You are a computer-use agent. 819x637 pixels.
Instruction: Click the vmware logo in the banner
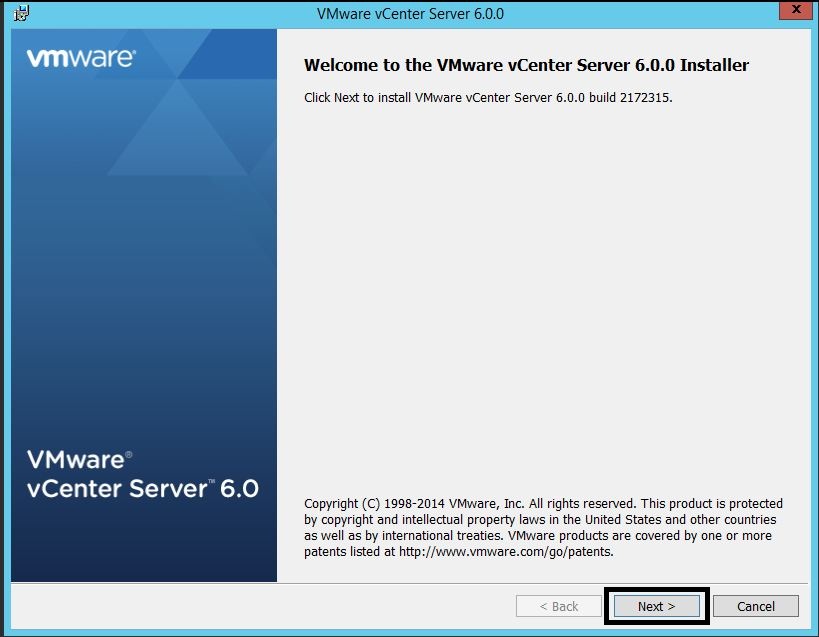tap(81, 58)
